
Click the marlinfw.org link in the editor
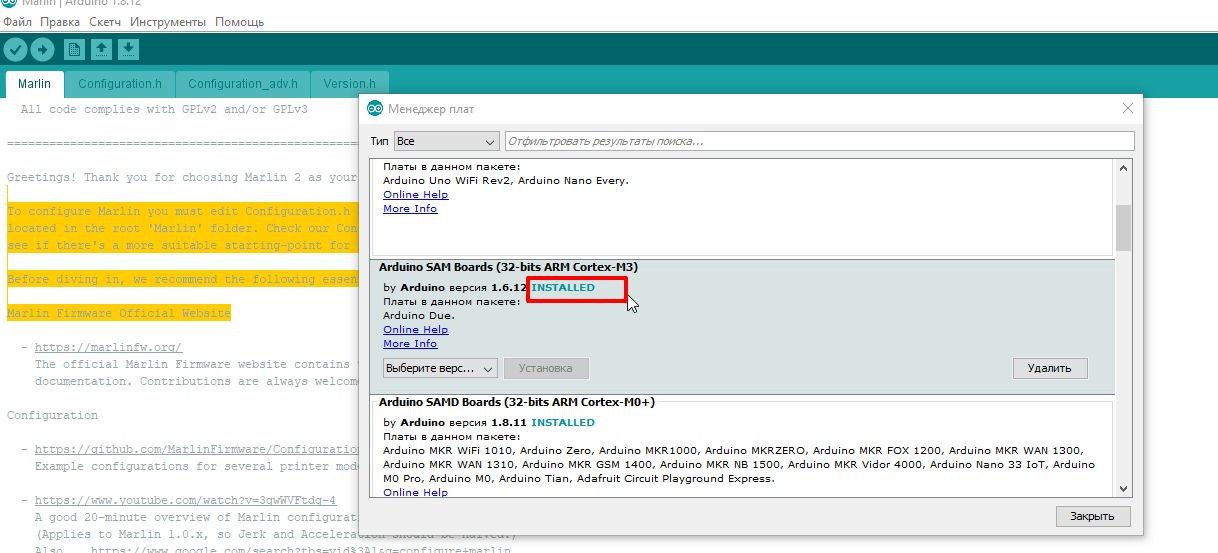[109, 347]
